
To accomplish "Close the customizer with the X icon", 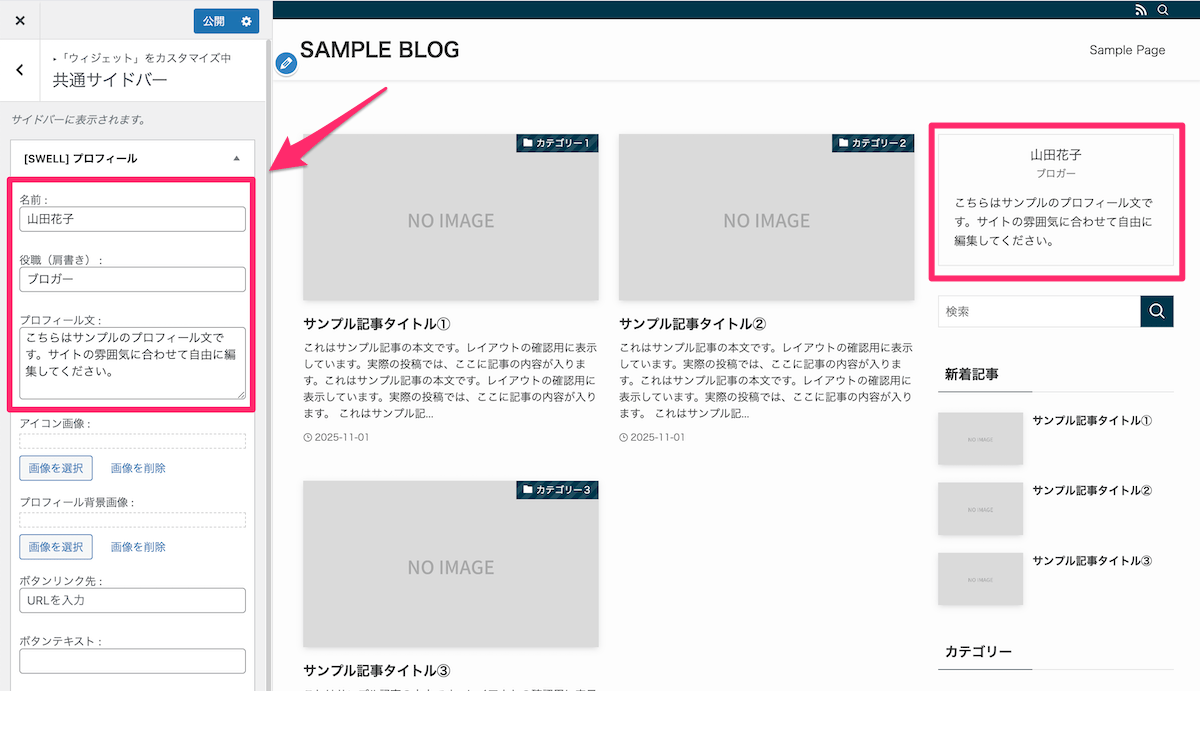I will point(19,20).
